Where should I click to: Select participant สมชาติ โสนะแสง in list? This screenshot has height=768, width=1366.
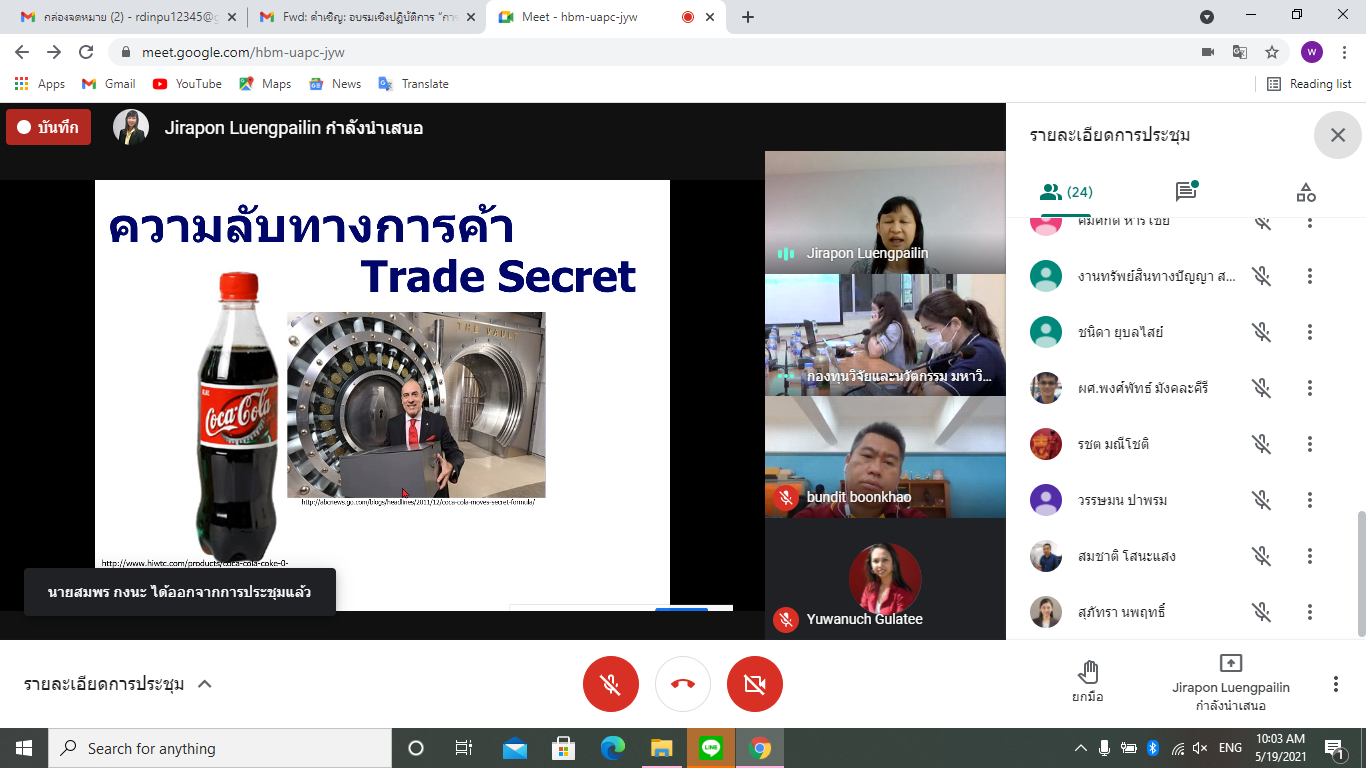[1180, 556]
